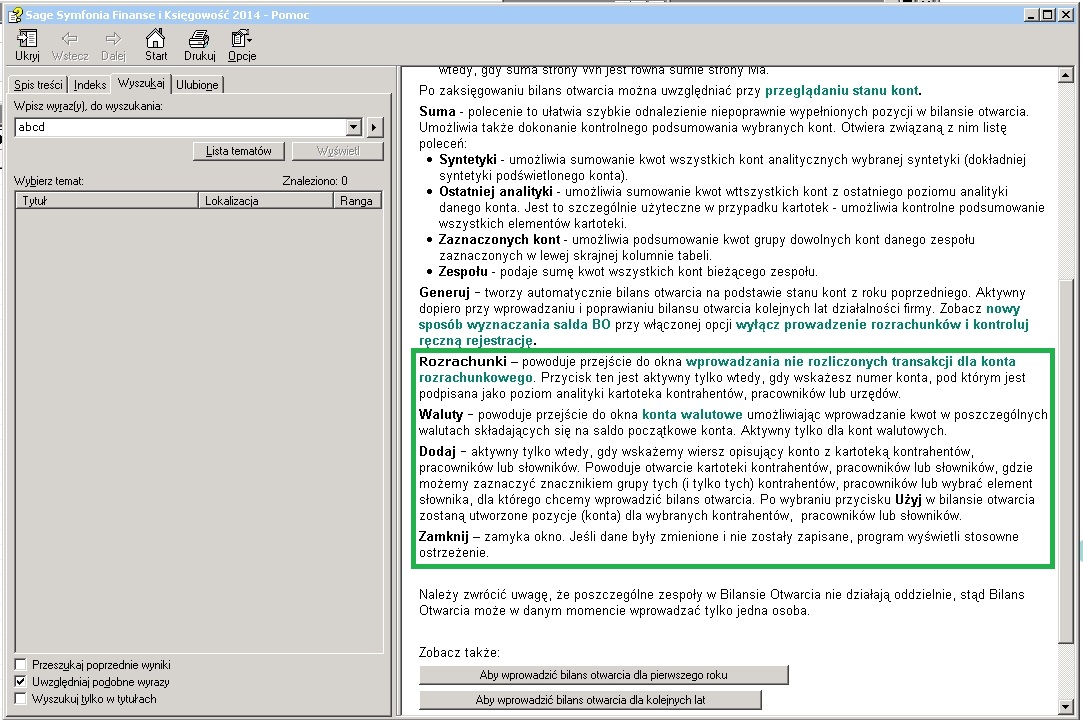Screen dimensions: 1083x720
Task: Click the bold 'Ostatniej analityki' bullet term
Action: pos(496,191)
